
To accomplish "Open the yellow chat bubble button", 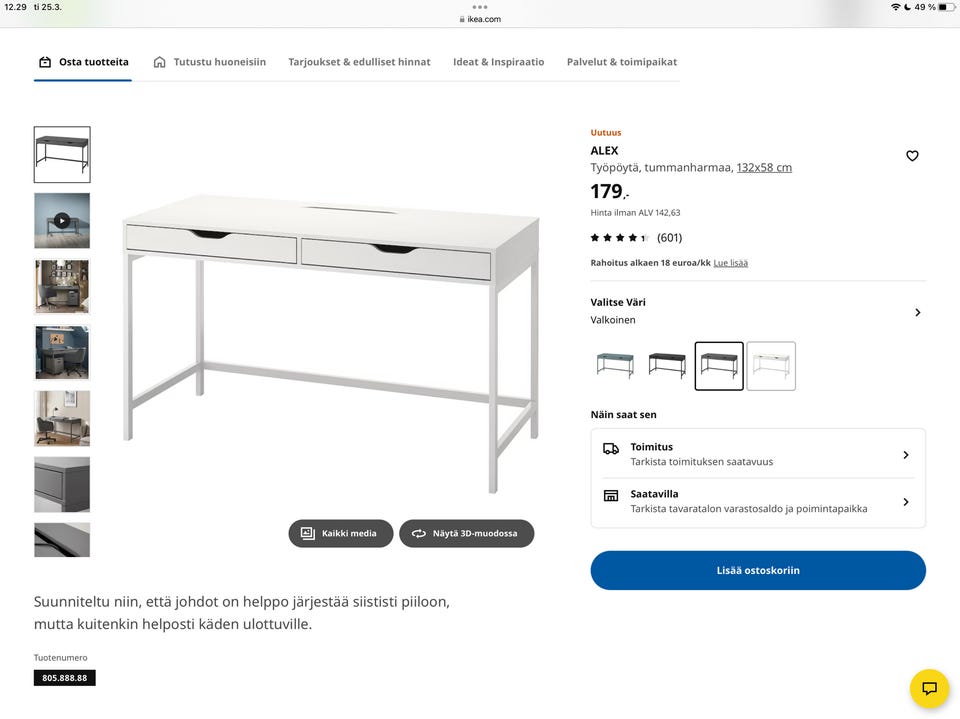I will [x=929, y=688].
